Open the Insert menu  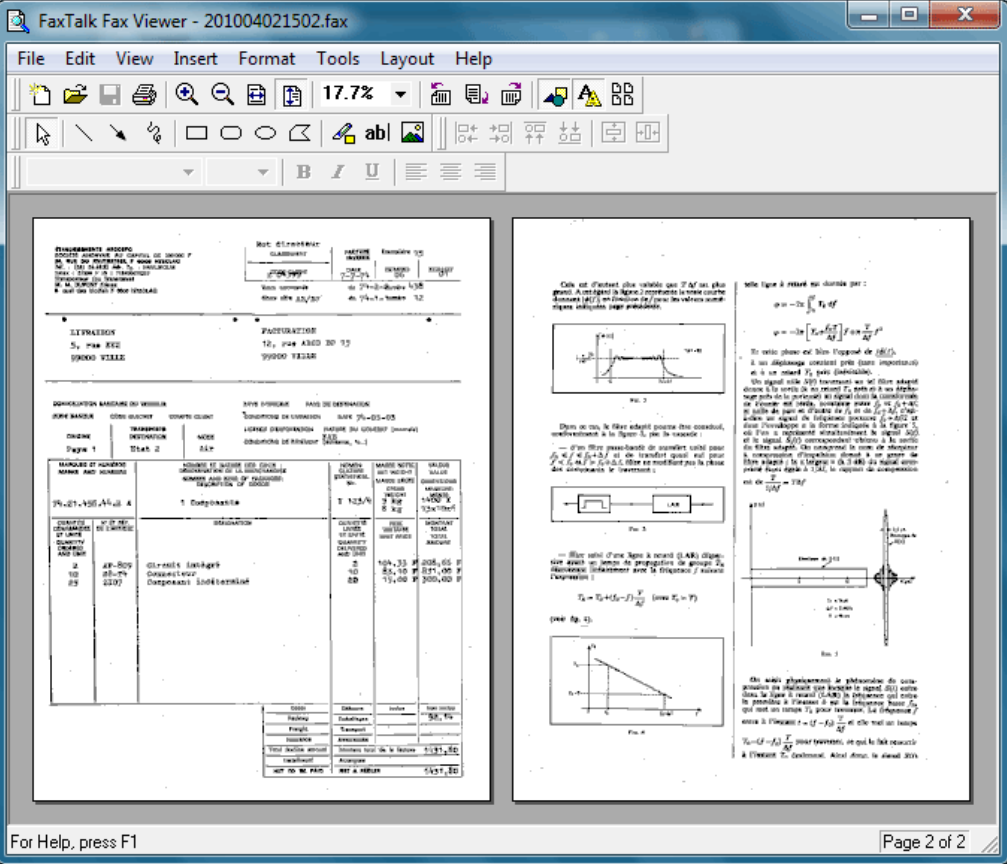[x=195, y=58]
